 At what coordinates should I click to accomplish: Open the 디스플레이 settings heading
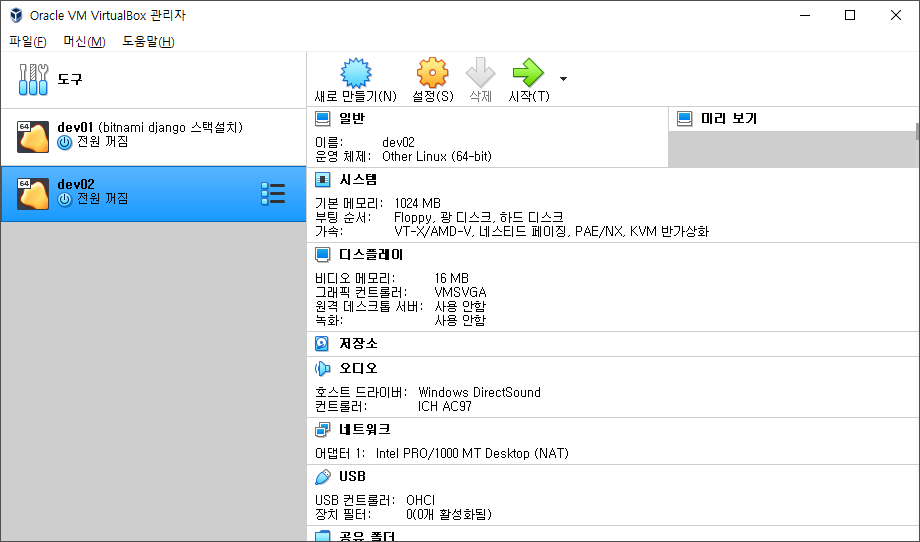click(x=371, y=255)
